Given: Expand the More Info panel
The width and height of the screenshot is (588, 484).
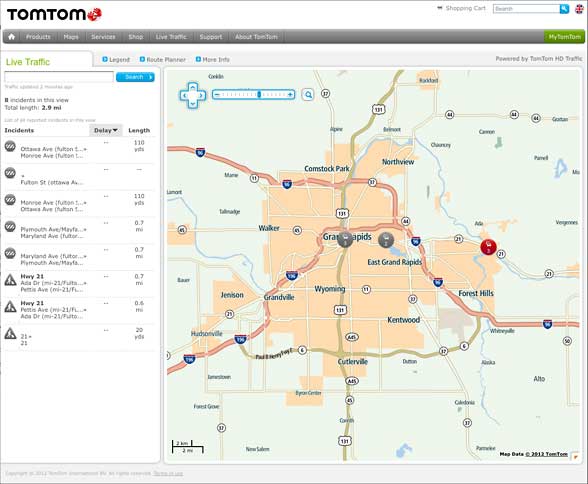Looking at the screenshot, I should pyautogui.click(x=213, y=60).
